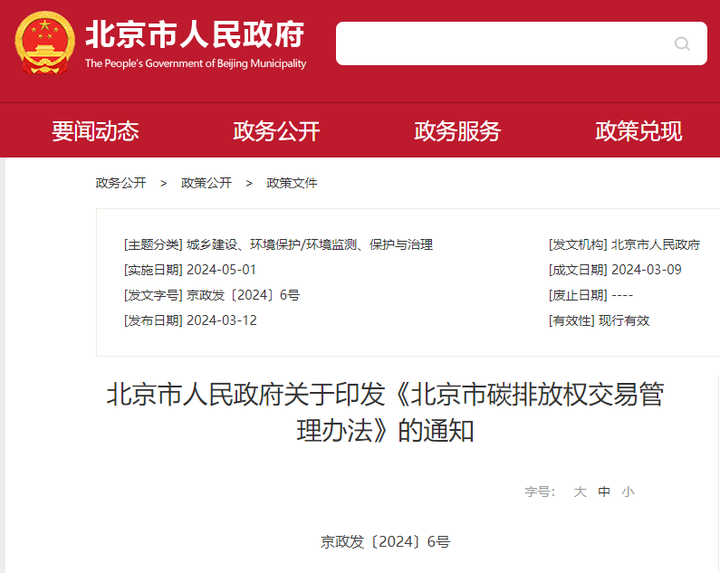Screen dimensions: 720x573
Task: Open the 要闻动态 navigation tab
Action: click(x=95, y=131)
